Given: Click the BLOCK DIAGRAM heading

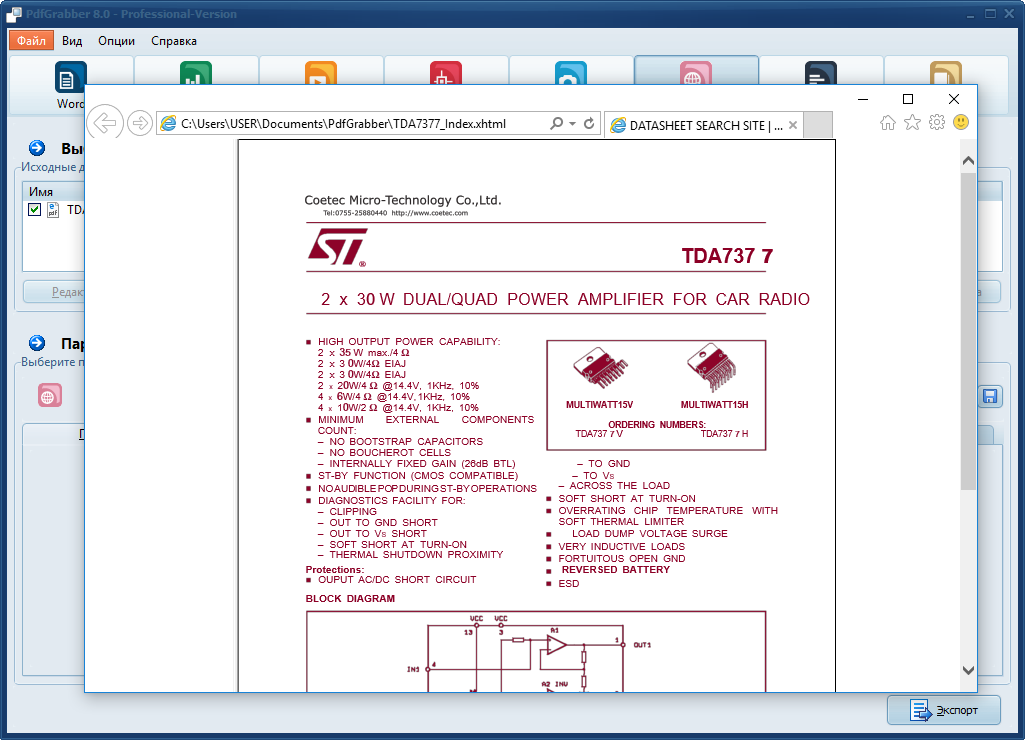Looking at the screenshot, I should pos(350,598).
